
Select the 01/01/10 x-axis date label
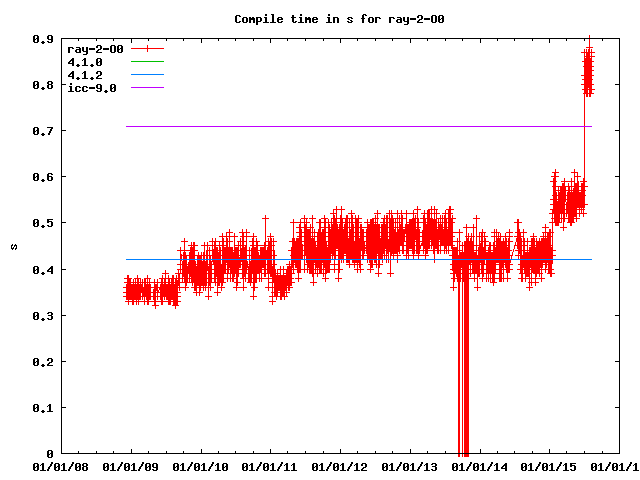coord(201,466)
